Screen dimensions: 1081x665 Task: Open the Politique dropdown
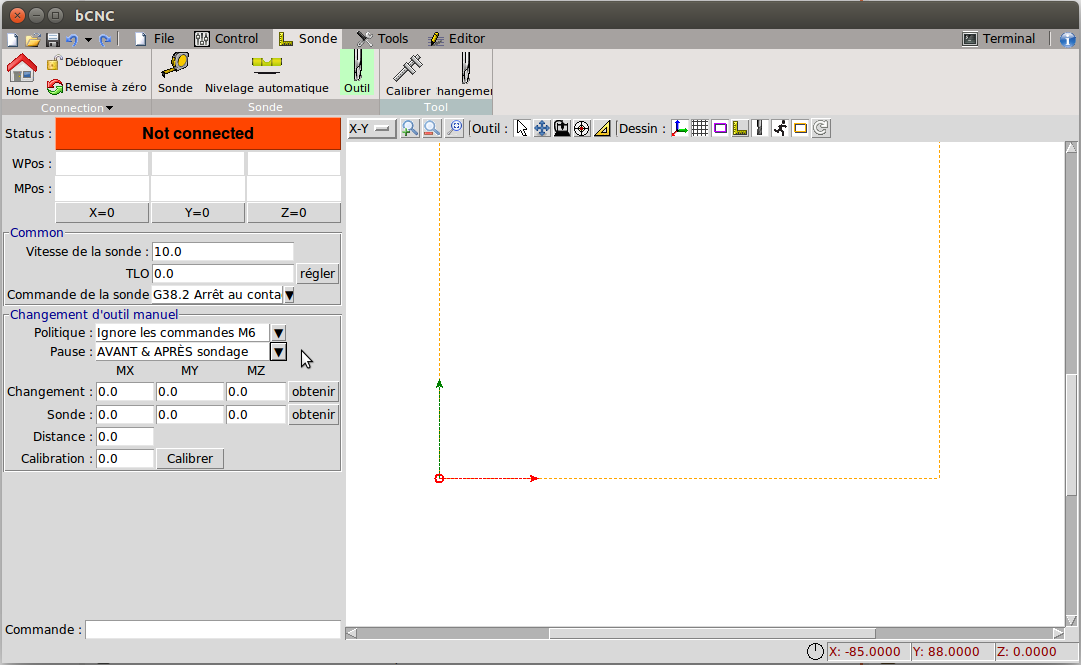pyautogui.click(x=278, y=333)
